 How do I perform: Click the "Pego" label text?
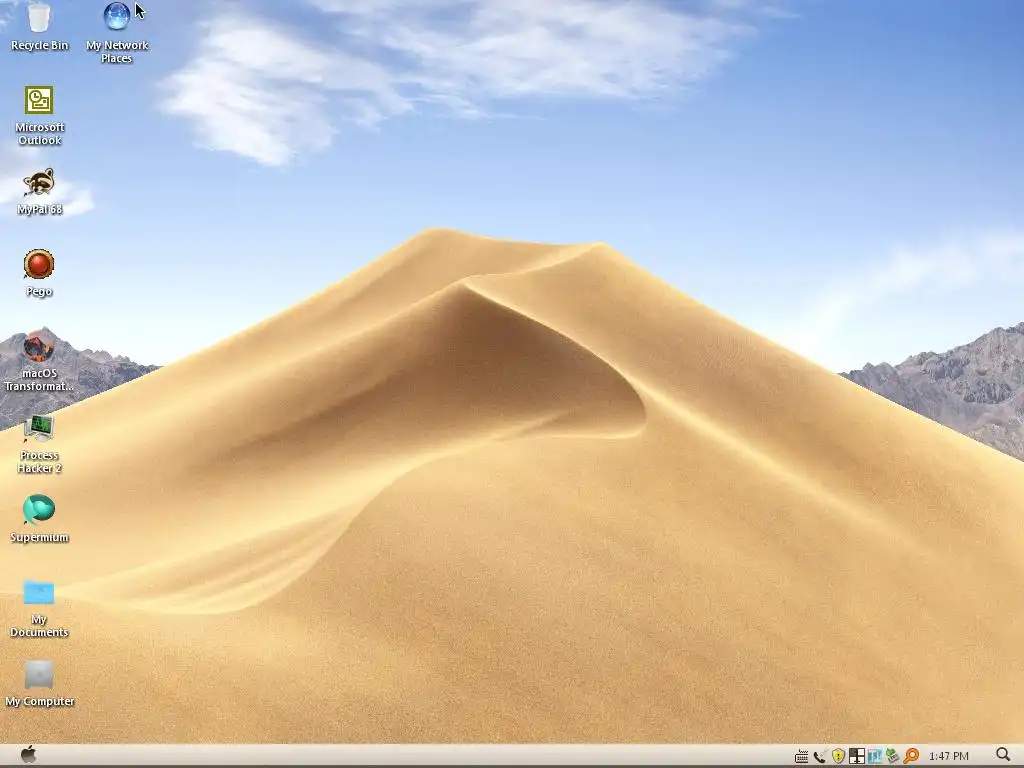coord(39,291)
